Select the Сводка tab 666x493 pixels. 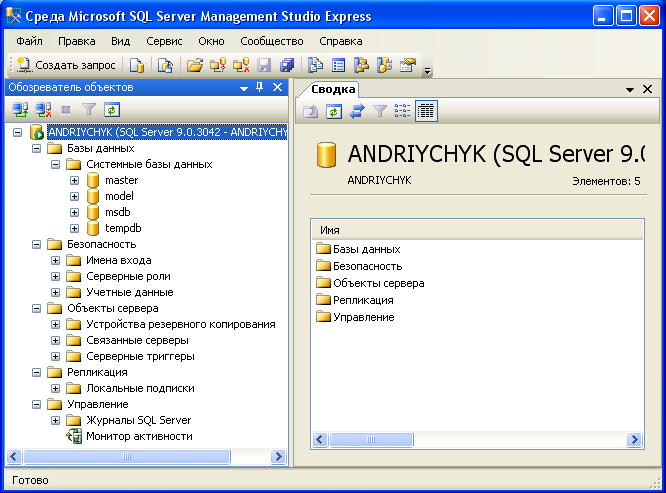pos(333,89)
